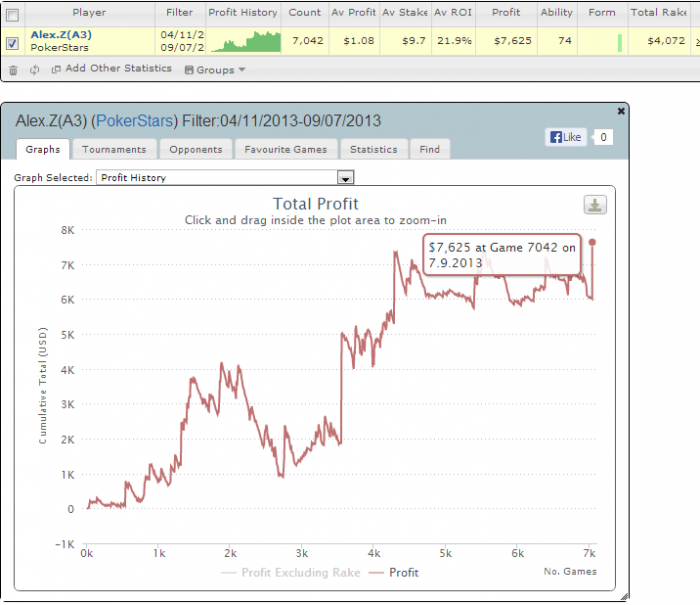Click the chart end point marker at game 7042
Image resolution: width=700 pixels, height=605 pixels.
pos(592,242)
